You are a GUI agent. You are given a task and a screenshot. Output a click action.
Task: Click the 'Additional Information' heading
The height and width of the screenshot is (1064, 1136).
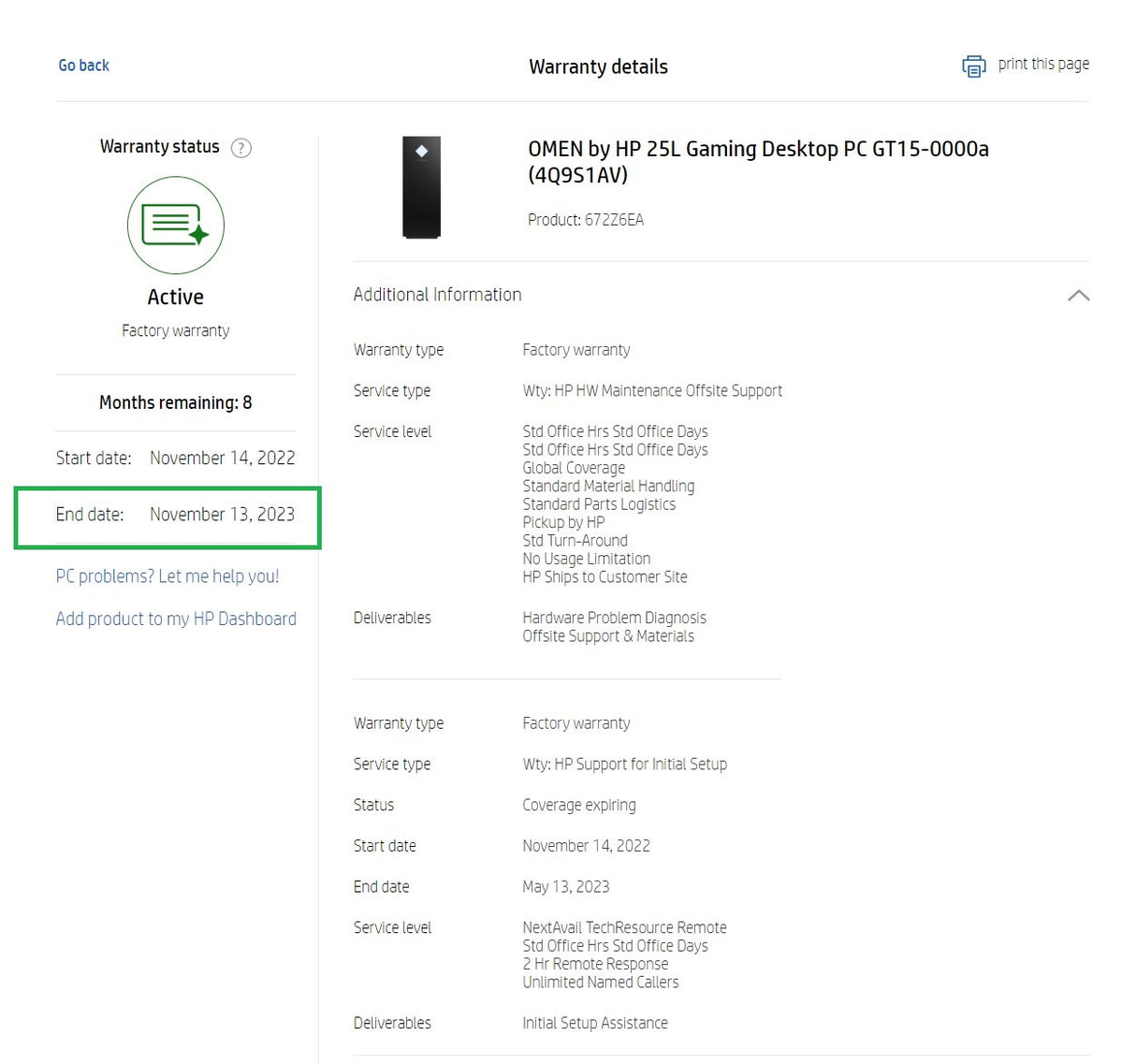pos(438,295)
